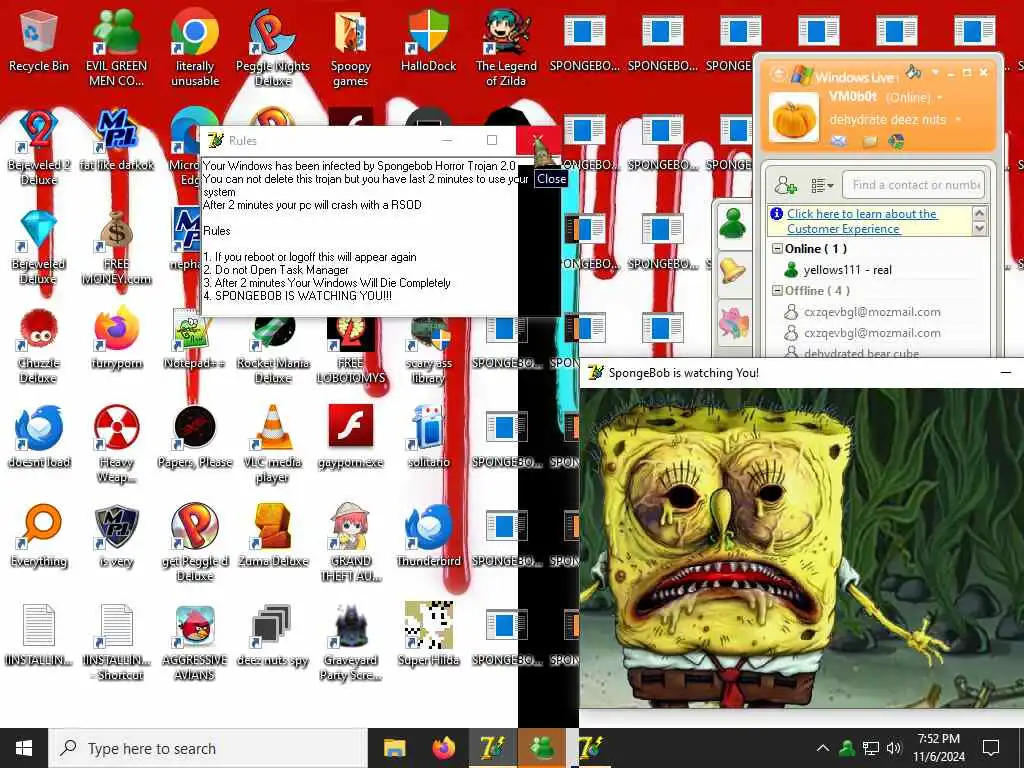This screenshot has width=1024, height=768.
Task: Open the Windows Start button
Action: (24, 748)
